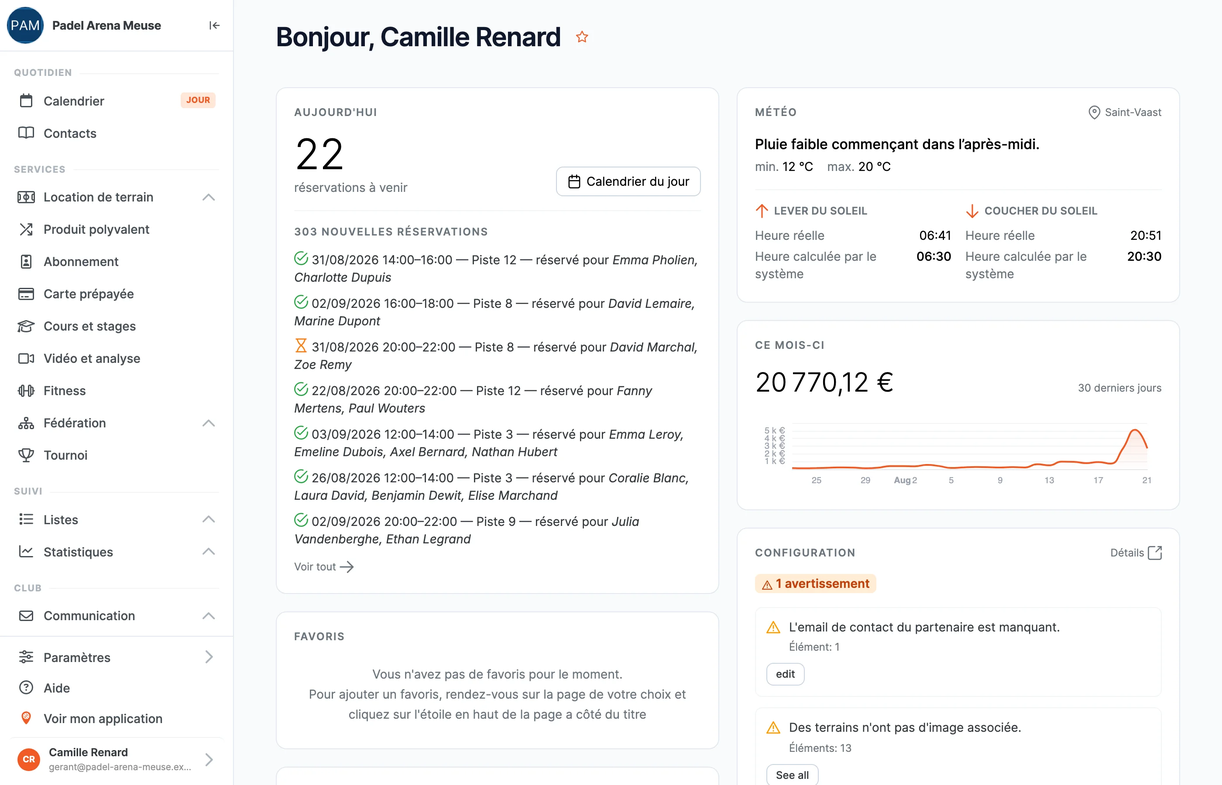Click the sunrise real time 06:41

pyautogui.click(x=935, y=236)
